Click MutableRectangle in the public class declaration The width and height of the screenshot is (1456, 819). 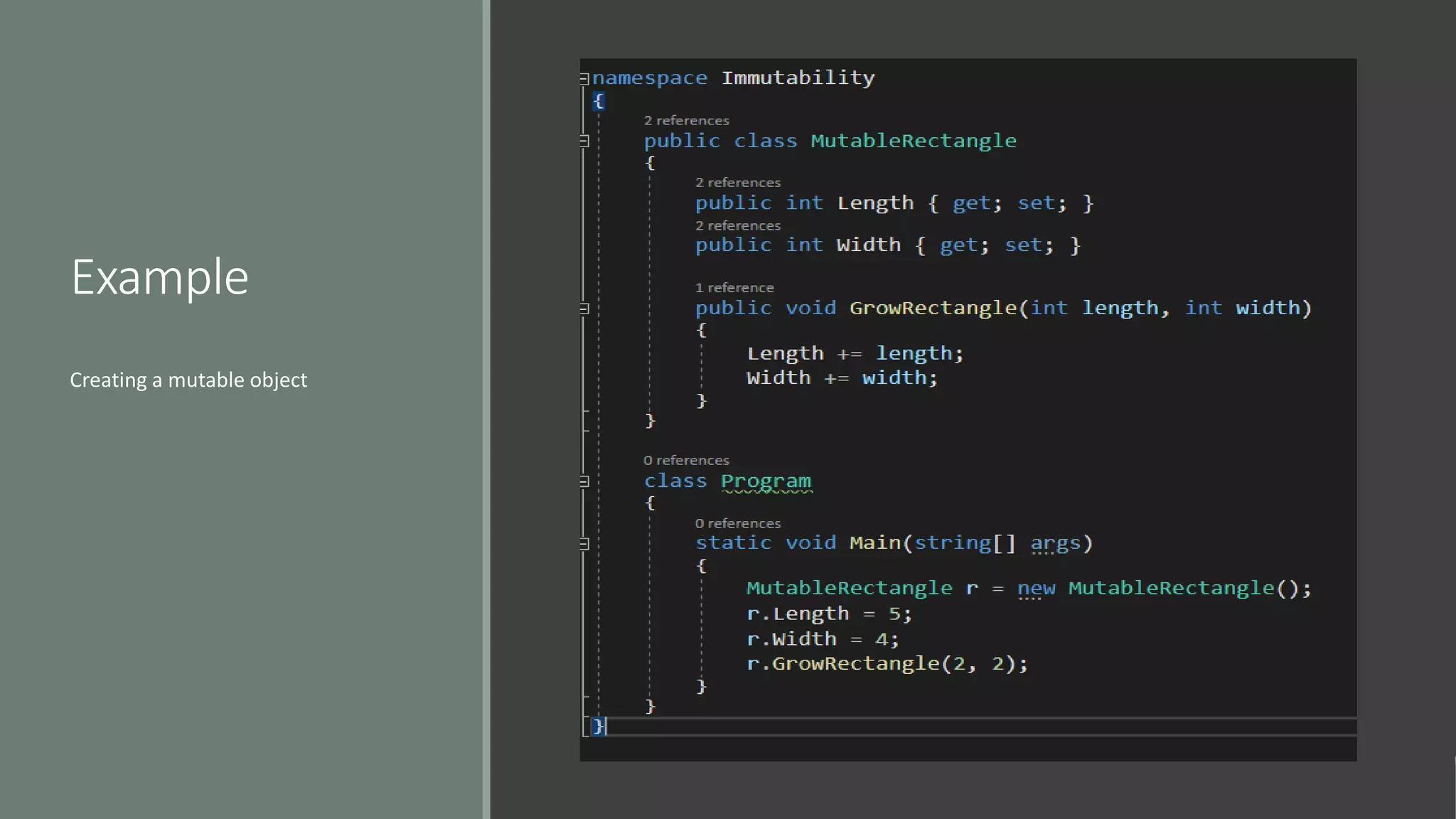click(x=914, y=141)
